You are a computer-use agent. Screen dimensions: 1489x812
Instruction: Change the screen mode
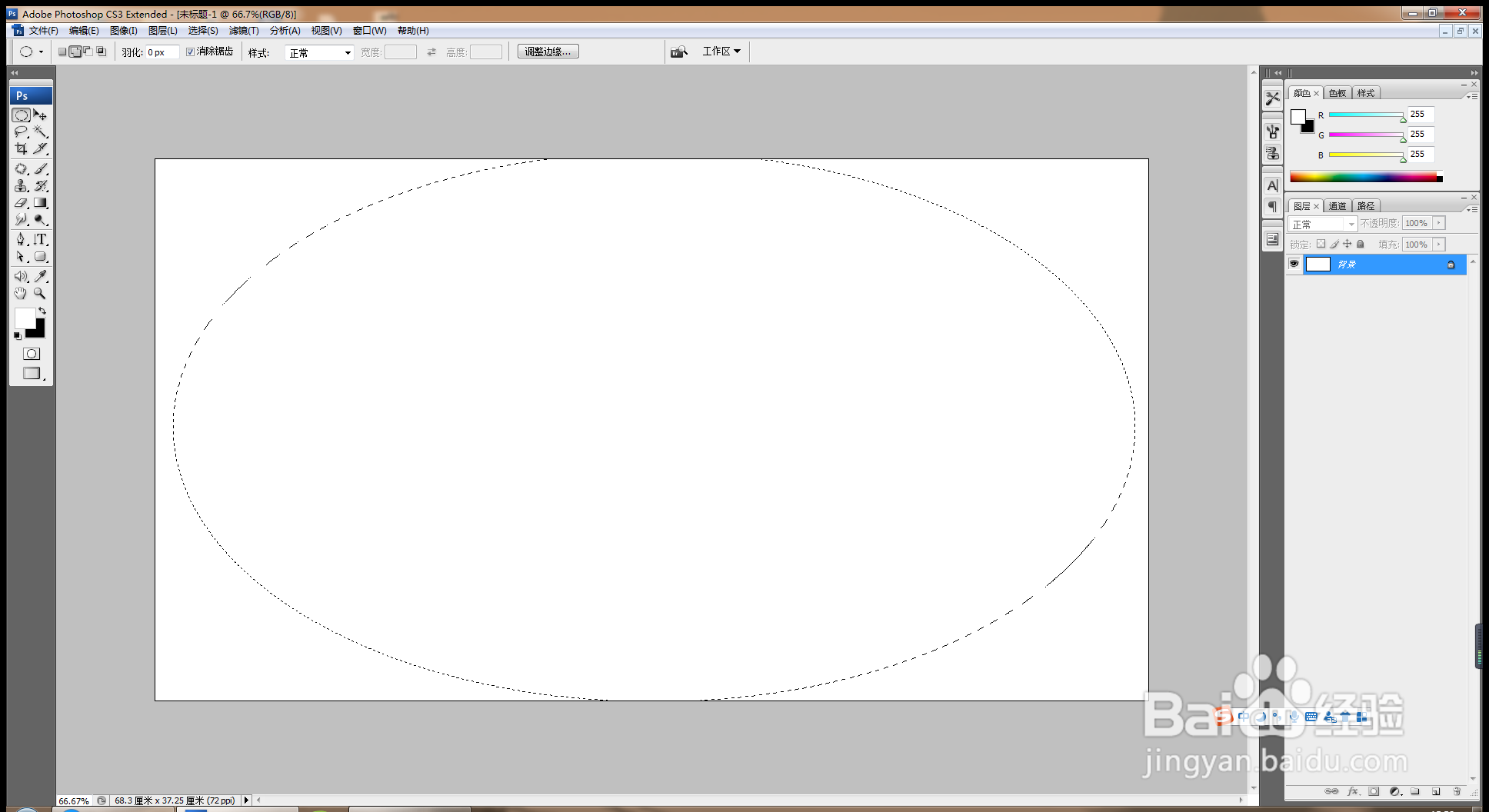[32, 373]
